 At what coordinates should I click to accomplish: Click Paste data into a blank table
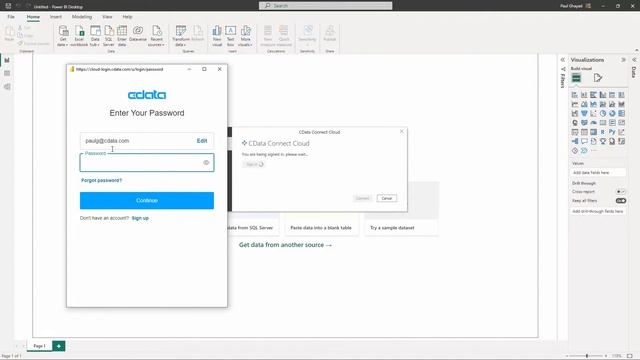coord(321,228)
